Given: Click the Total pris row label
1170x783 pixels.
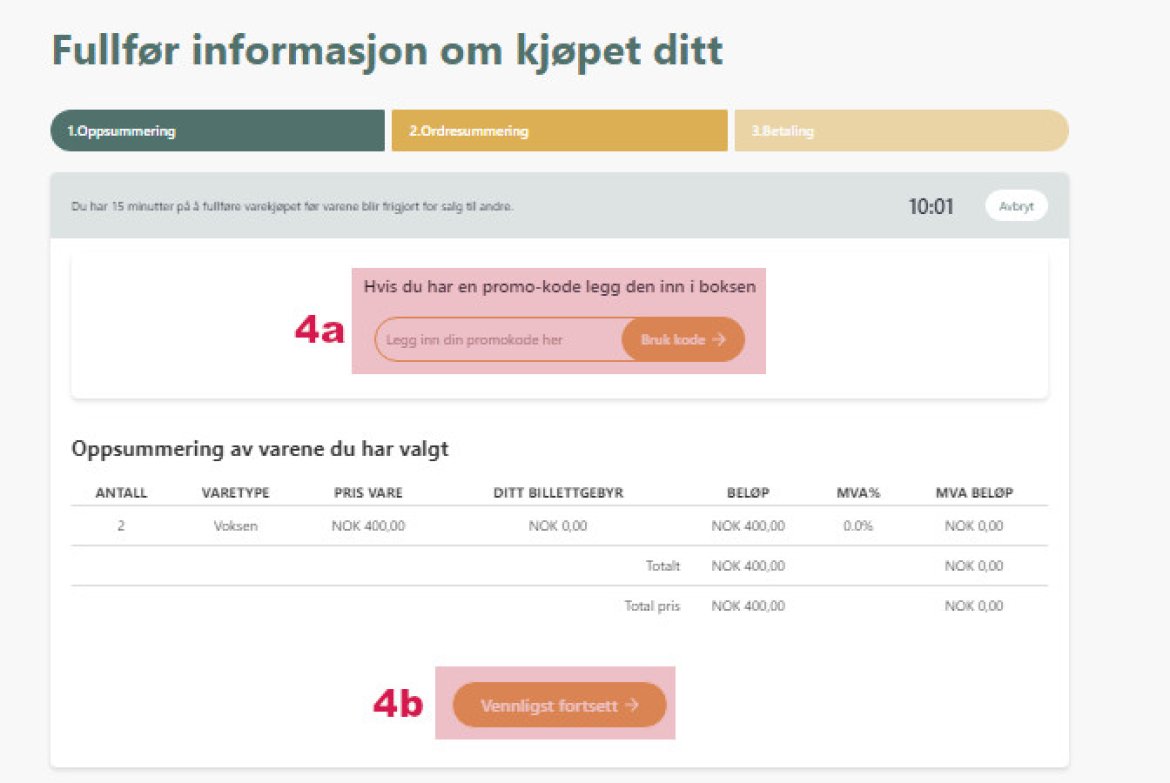Looking at the screenshot, I should tap(652, 606).
